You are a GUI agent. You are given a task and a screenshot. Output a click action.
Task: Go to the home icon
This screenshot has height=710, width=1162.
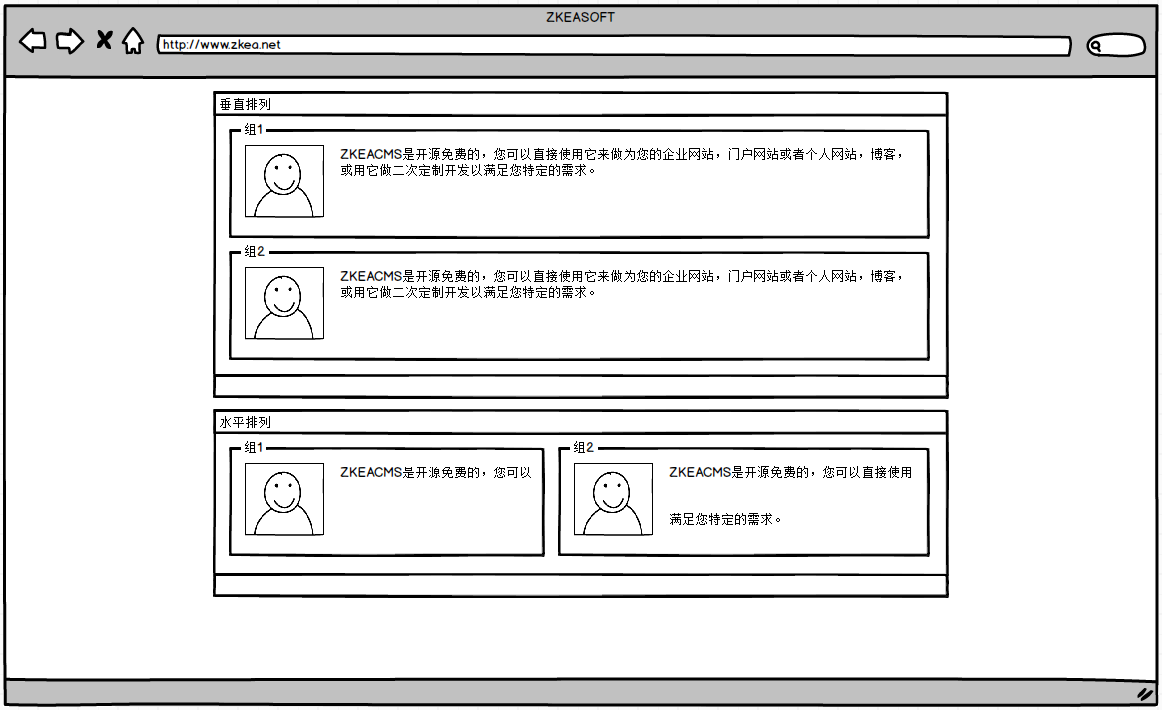coord(133,41)
